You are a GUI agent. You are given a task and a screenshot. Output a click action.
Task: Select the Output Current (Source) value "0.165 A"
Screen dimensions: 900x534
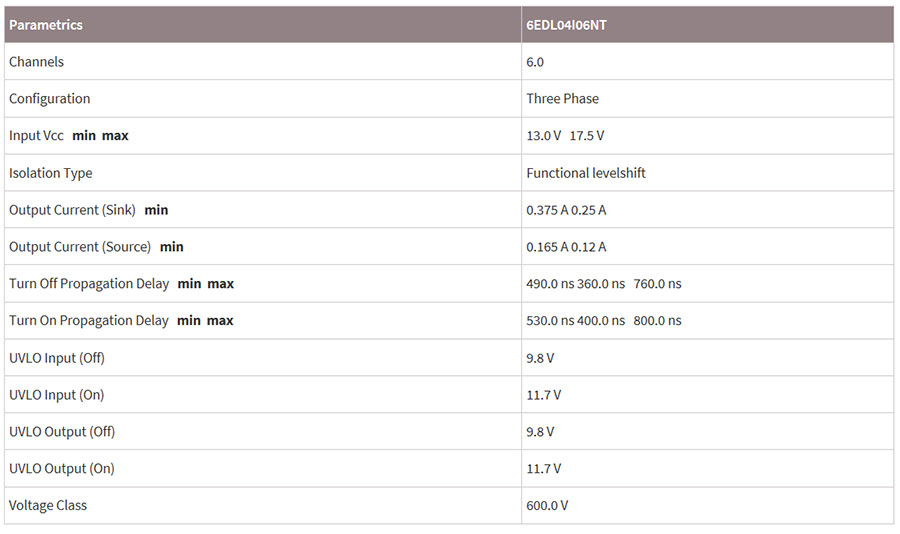coord(547,247)
